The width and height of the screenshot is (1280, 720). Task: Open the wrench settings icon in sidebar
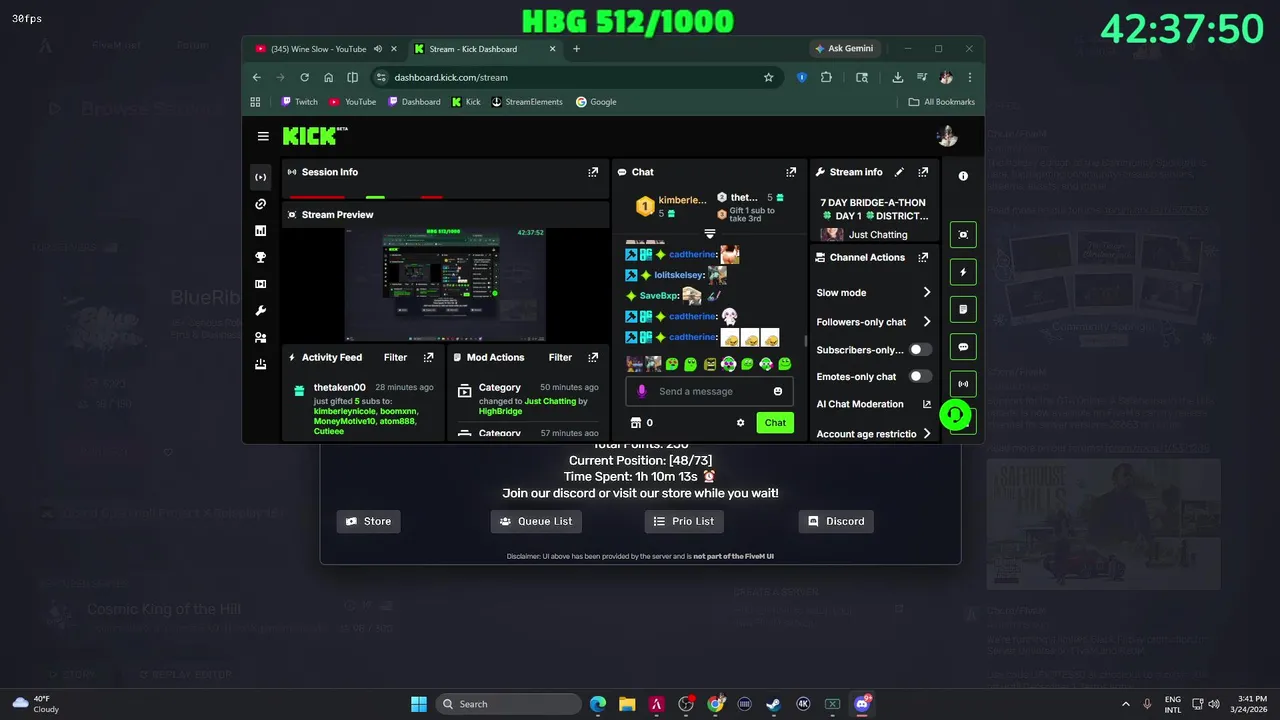(261, 311)
